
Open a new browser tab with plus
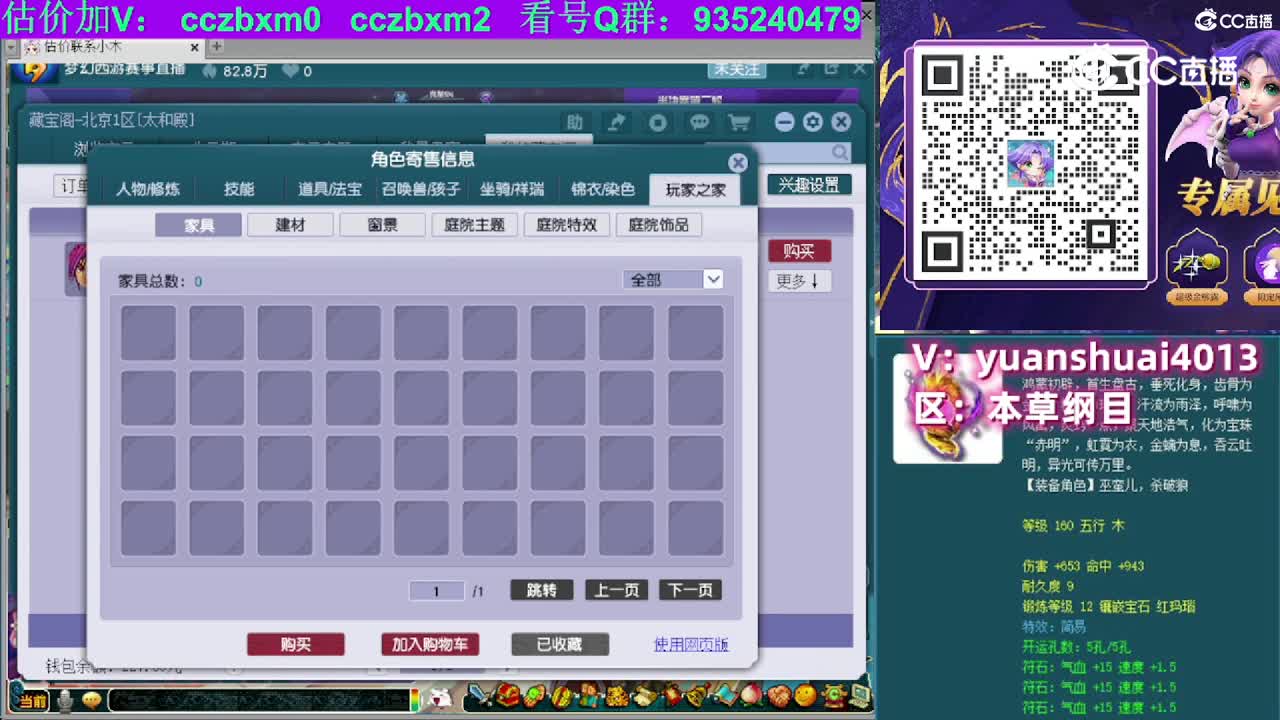[x=216, y=46]
